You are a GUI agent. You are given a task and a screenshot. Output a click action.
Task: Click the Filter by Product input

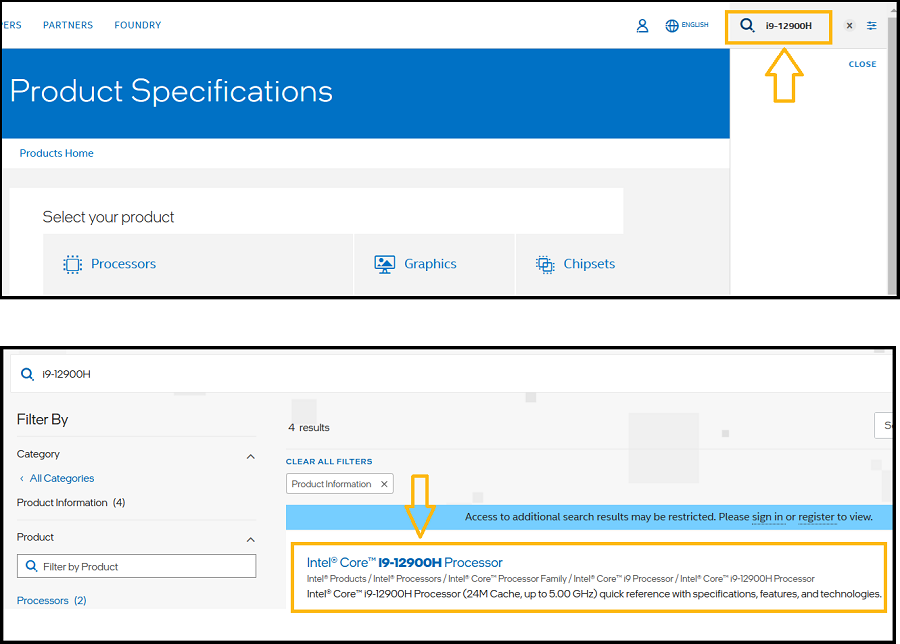[x=137, y=567]
